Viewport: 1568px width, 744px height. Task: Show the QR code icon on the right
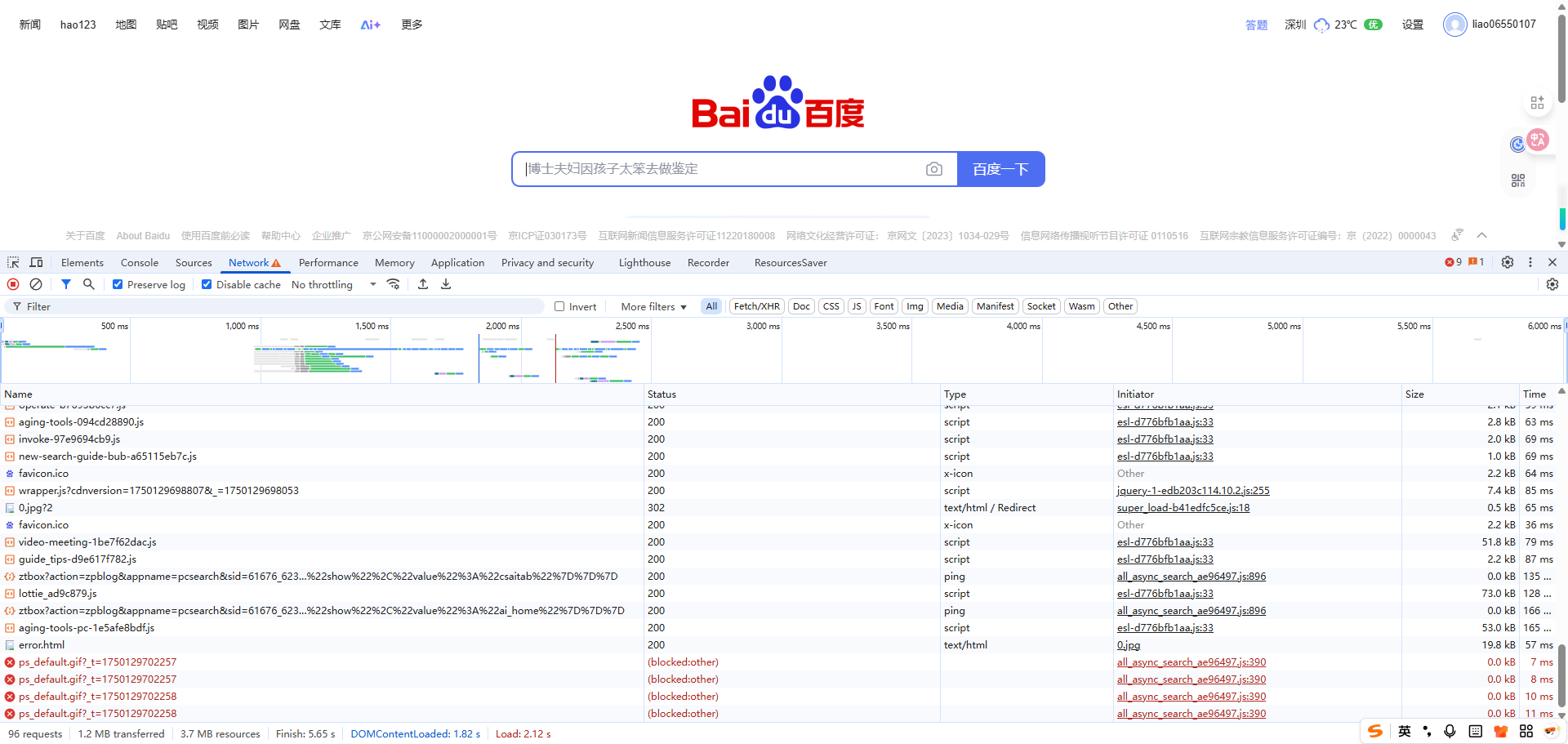[x=1518, y=180]
